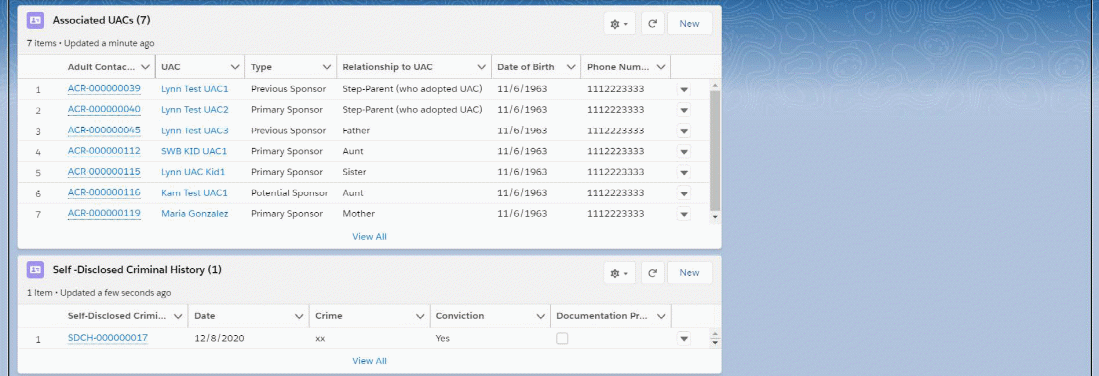Click New in Associated UACs
The height and width of the screenshot is (376, 1099).
tap(689, 23)
